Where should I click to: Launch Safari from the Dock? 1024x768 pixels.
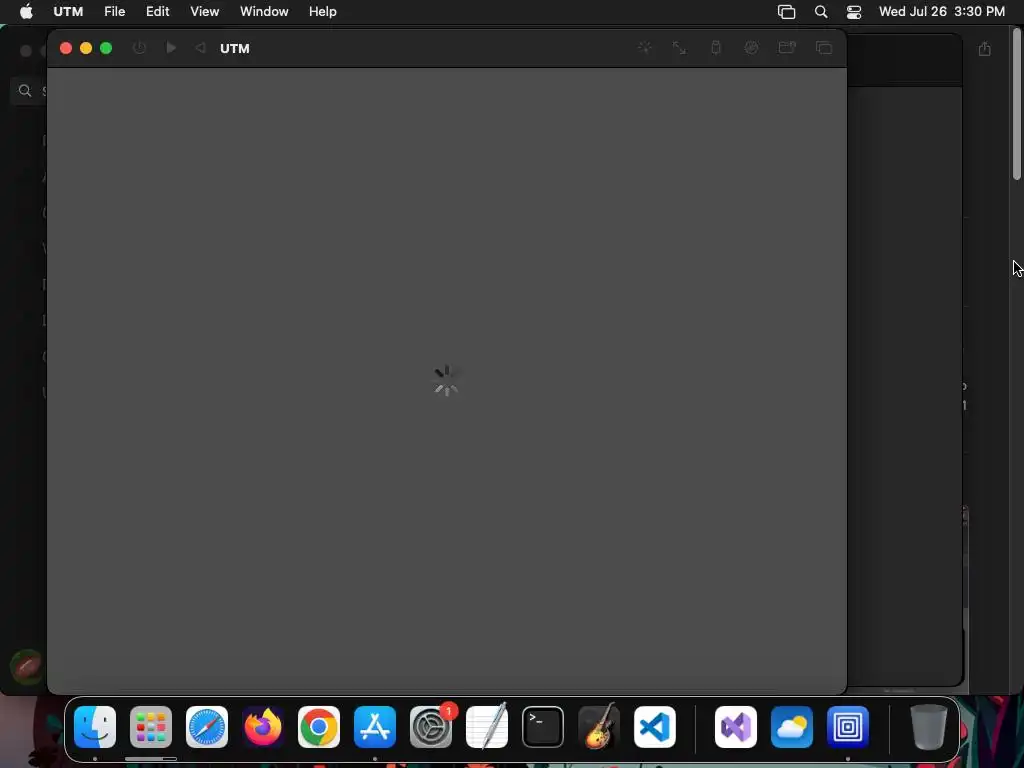coord(207,727)
